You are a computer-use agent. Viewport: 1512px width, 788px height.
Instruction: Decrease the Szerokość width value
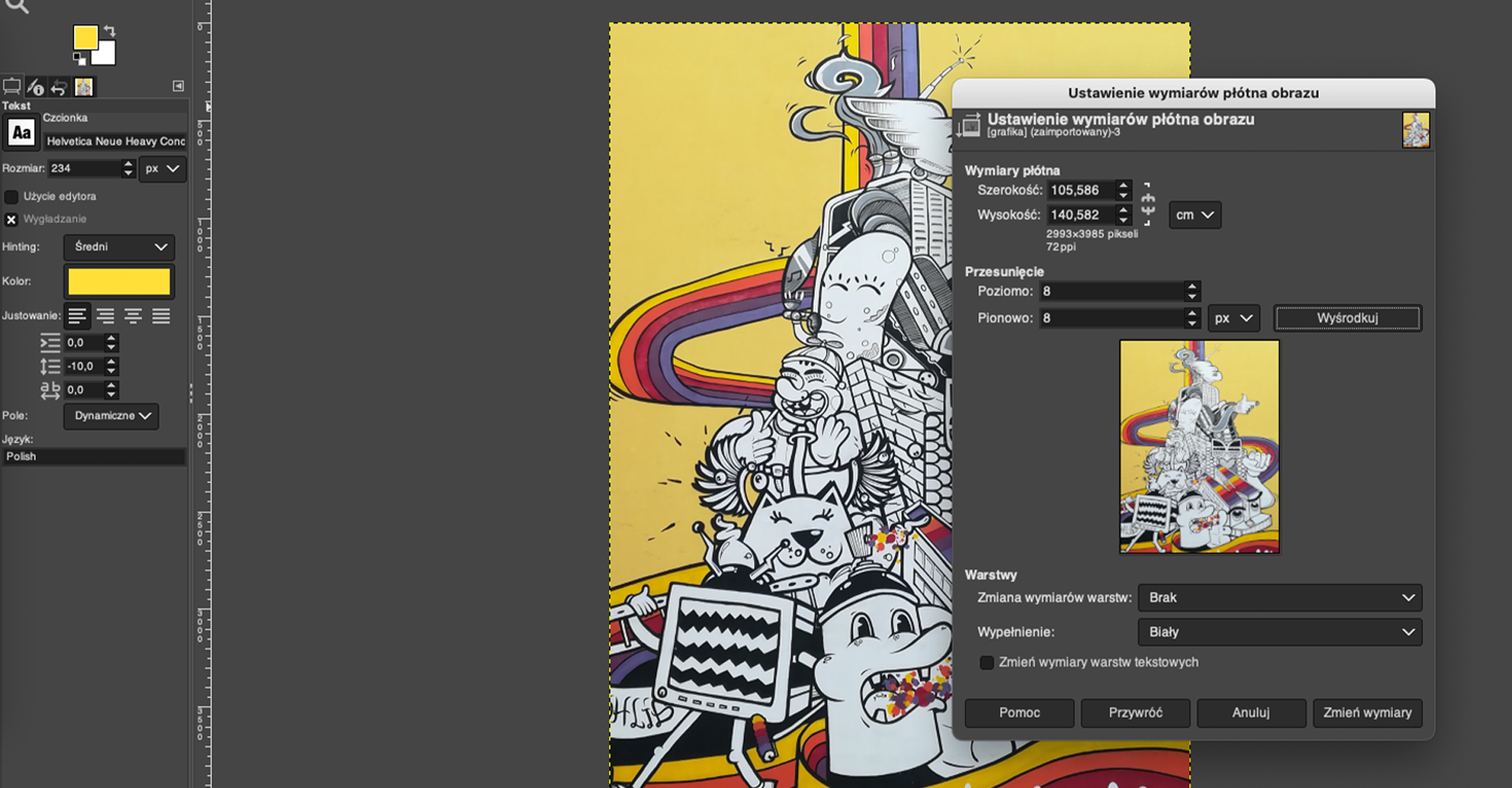[1124, 195]
